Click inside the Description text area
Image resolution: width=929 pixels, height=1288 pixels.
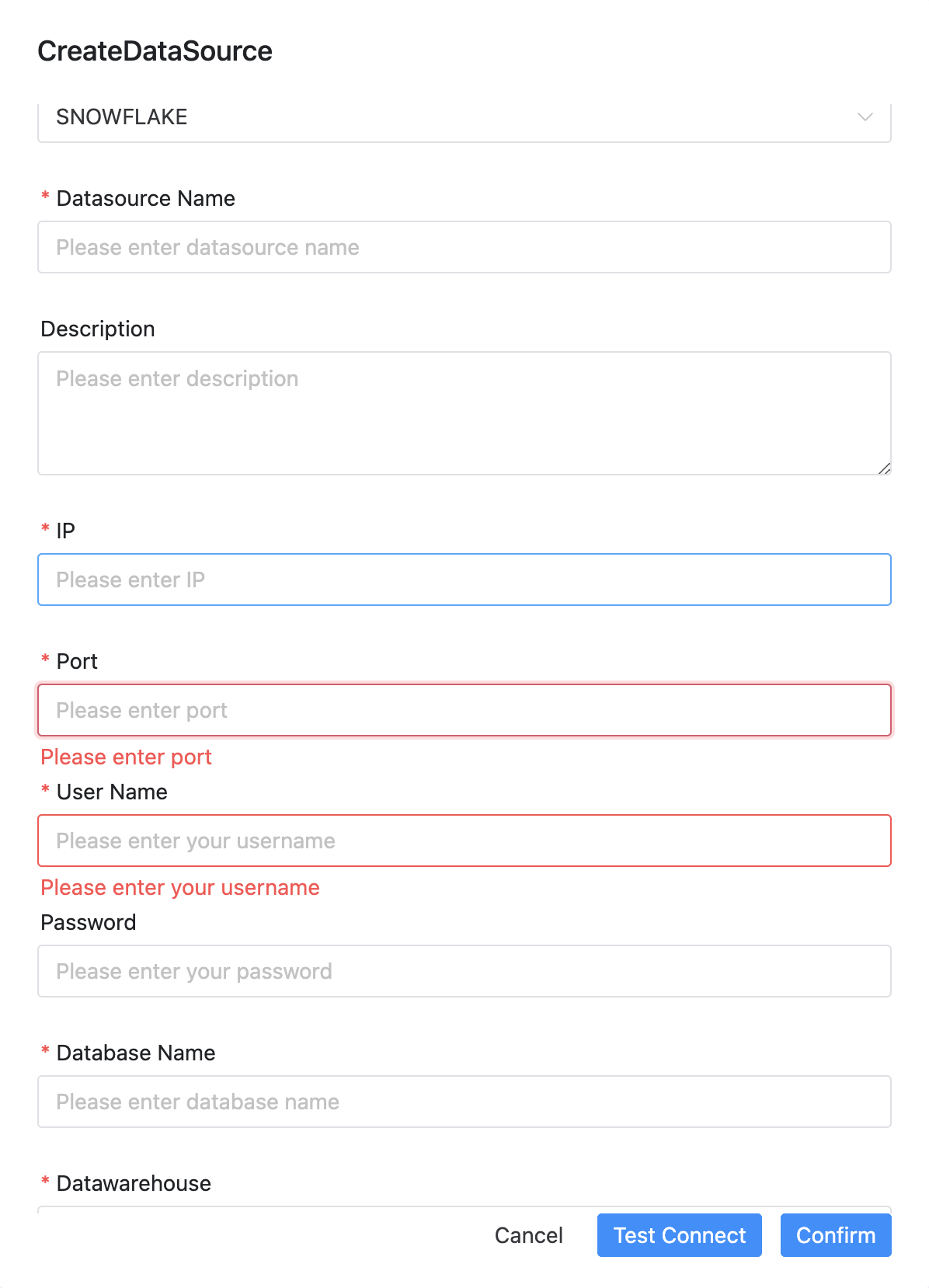tap(464, 413)
